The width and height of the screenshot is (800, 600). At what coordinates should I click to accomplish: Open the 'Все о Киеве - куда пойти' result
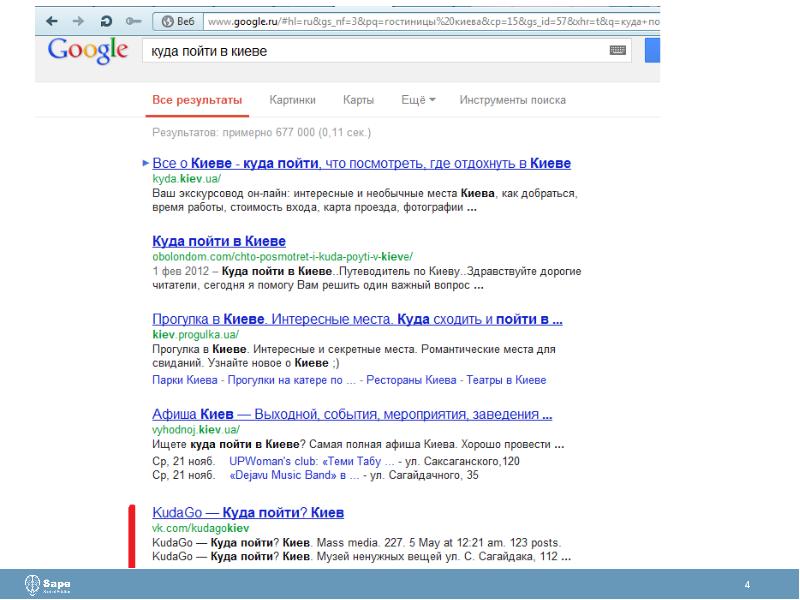click(361, 163)
